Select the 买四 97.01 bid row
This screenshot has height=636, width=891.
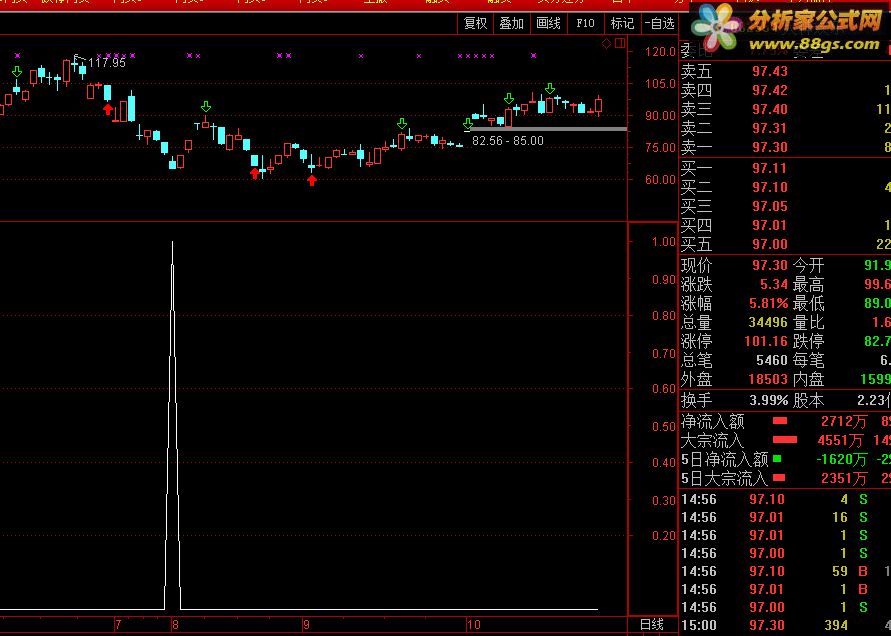point(785,225)
